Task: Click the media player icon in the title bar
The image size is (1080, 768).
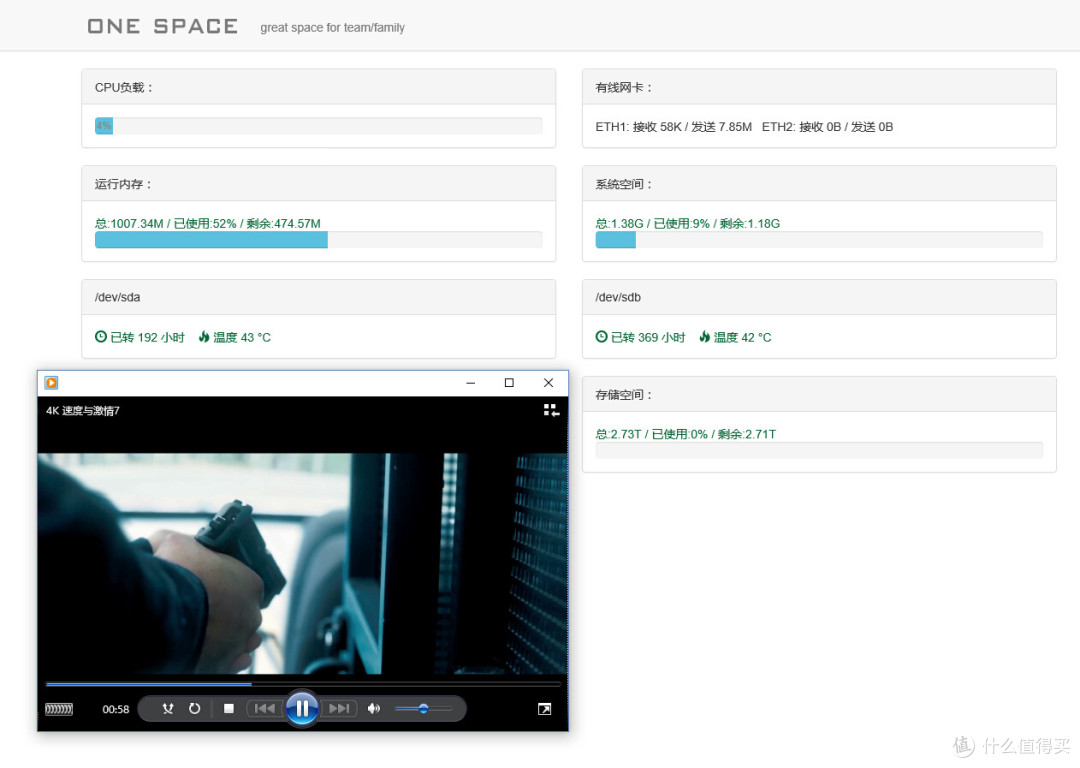Action: coord(51,383)
